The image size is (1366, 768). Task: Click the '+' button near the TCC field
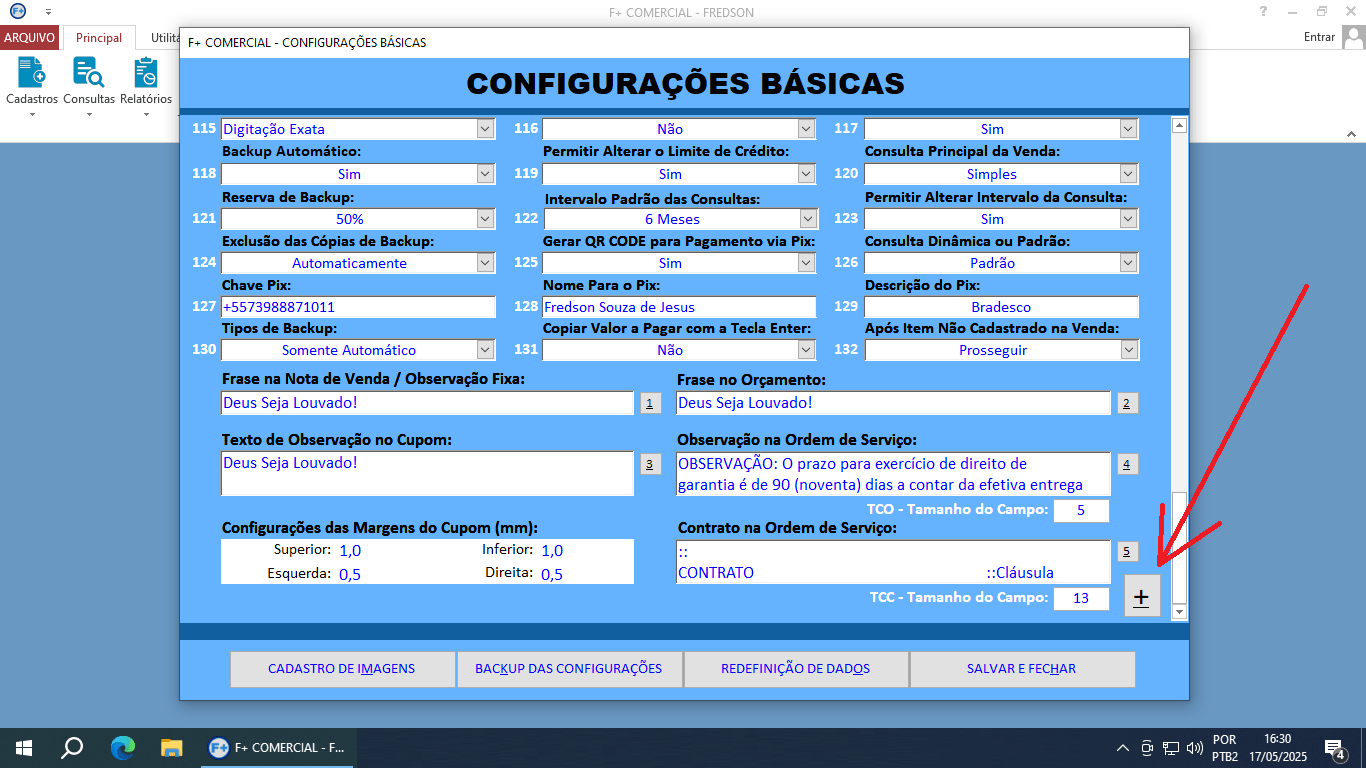point(1142,595)
